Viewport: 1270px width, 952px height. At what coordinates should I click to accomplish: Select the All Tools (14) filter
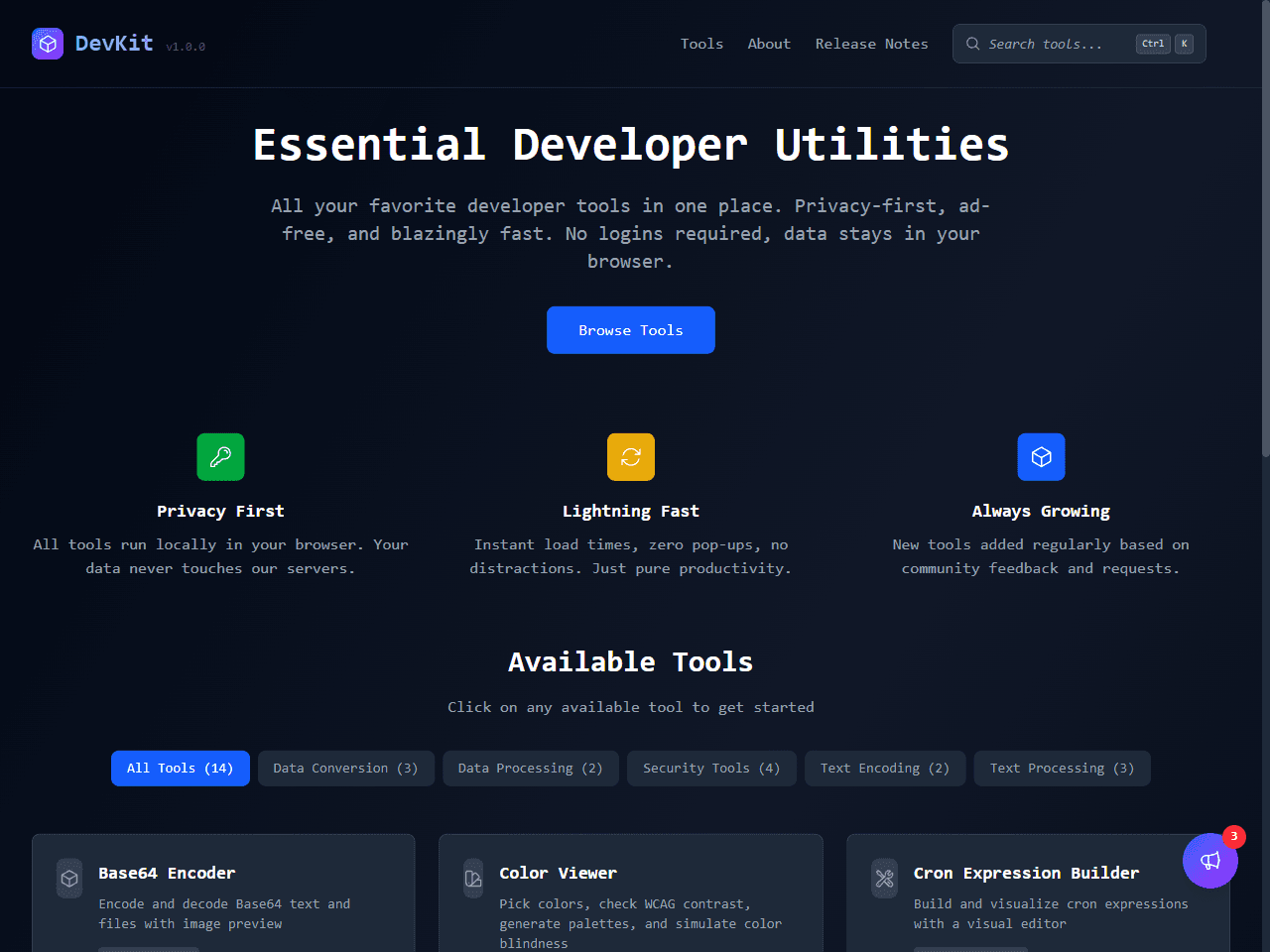pyautogui.click(x=181, y=769)
